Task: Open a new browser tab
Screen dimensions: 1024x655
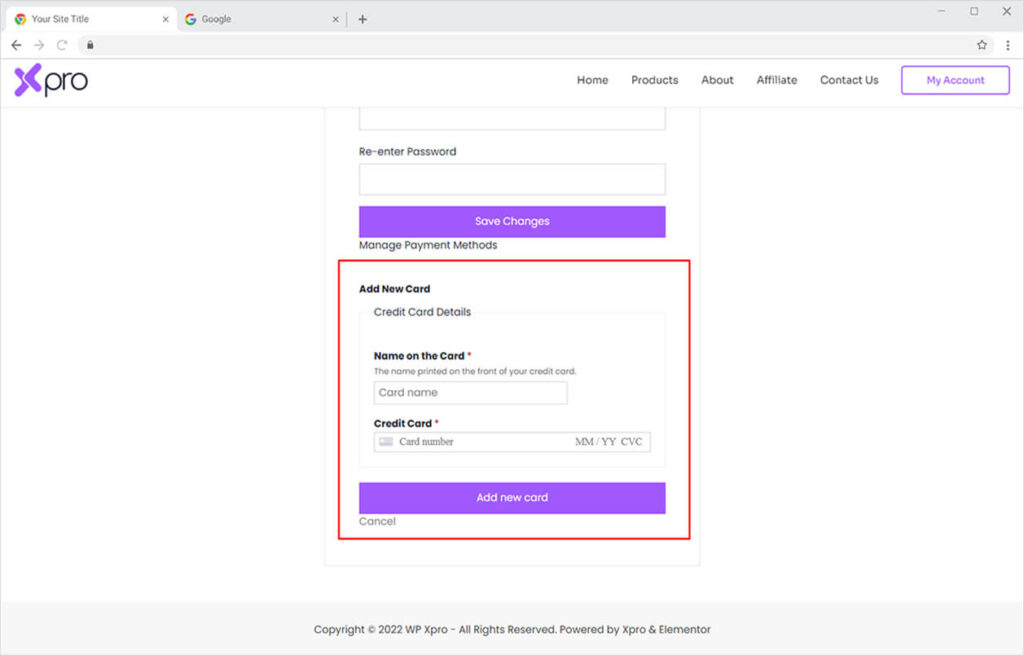Action: point(362,19)
